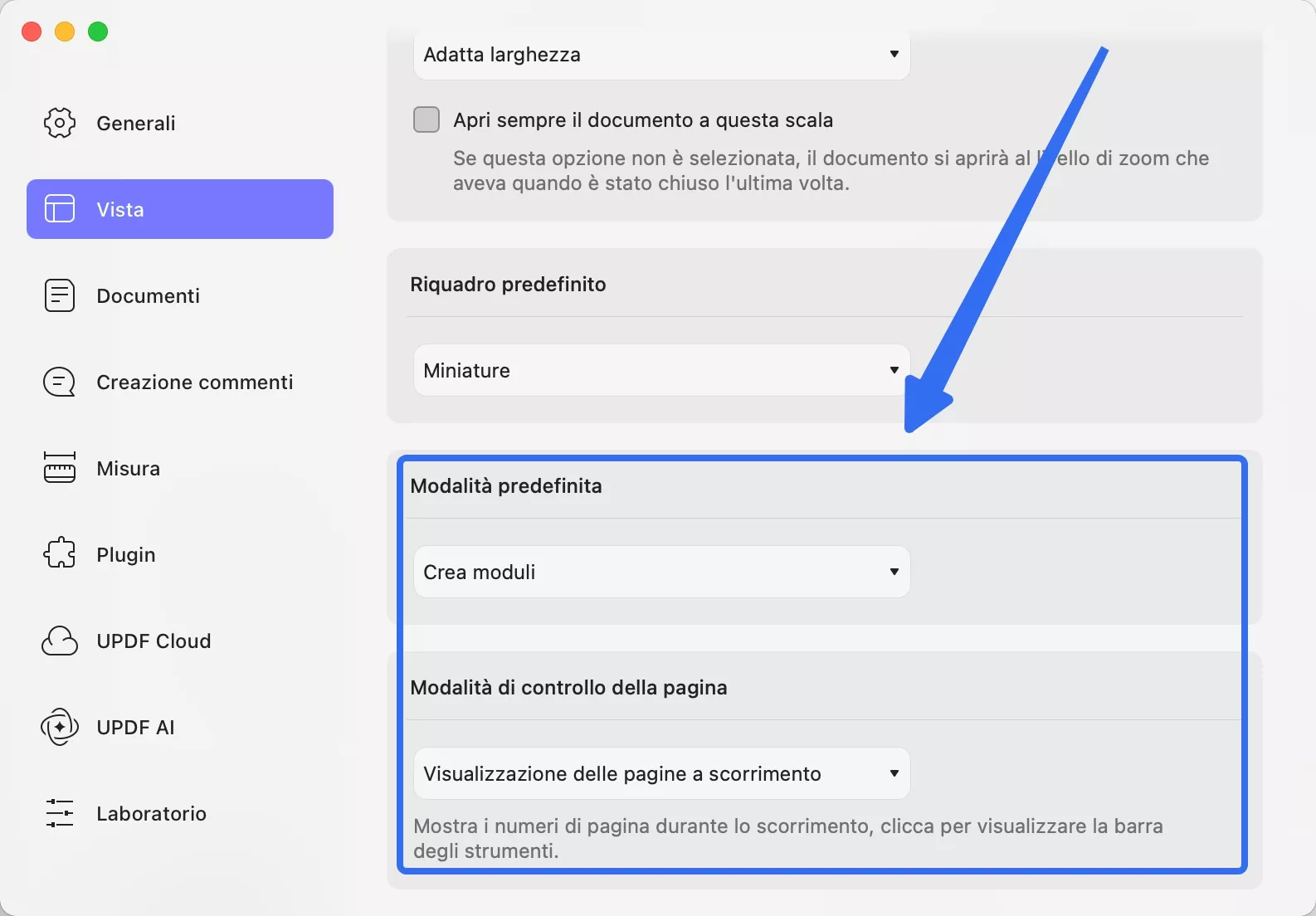This screenshot has height=916, width=1316.
Task: Open the Laboratorio settings section
Action: (151, 813)
